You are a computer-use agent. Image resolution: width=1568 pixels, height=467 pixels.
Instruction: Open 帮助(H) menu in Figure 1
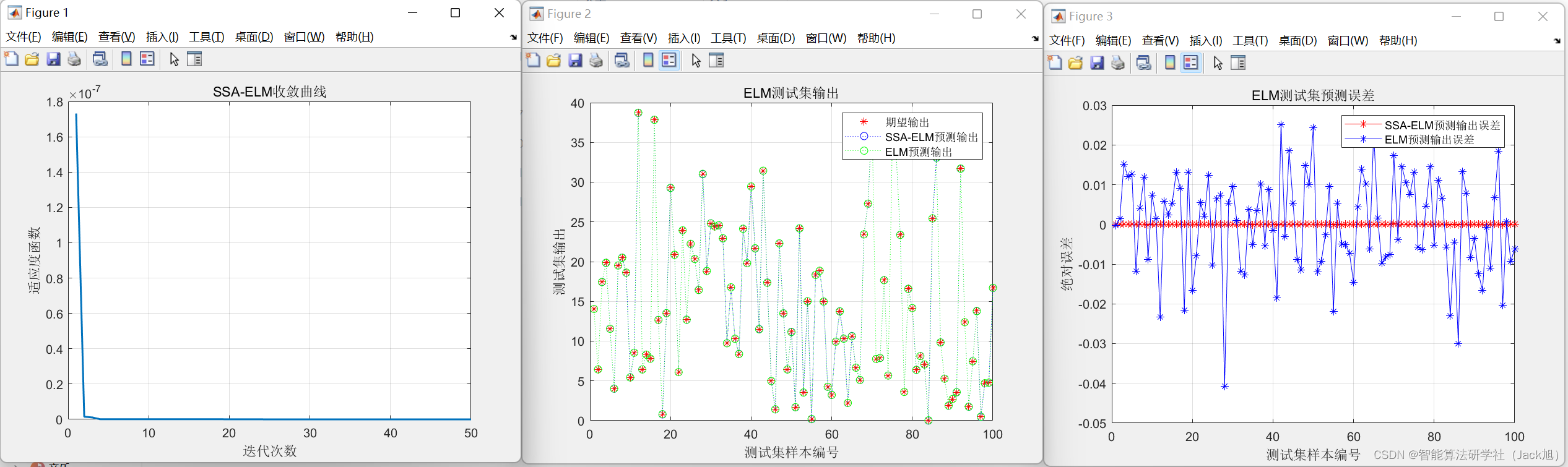[355, 37]
